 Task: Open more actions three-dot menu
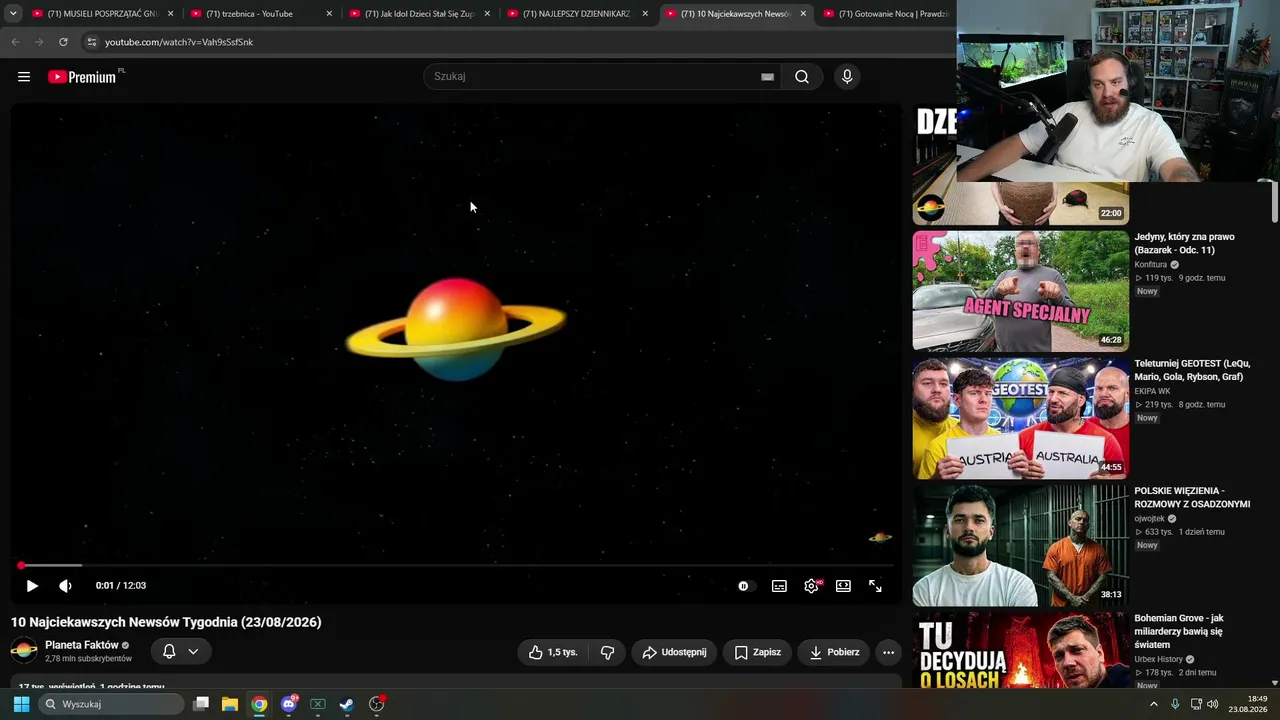[x=888, y=652]
